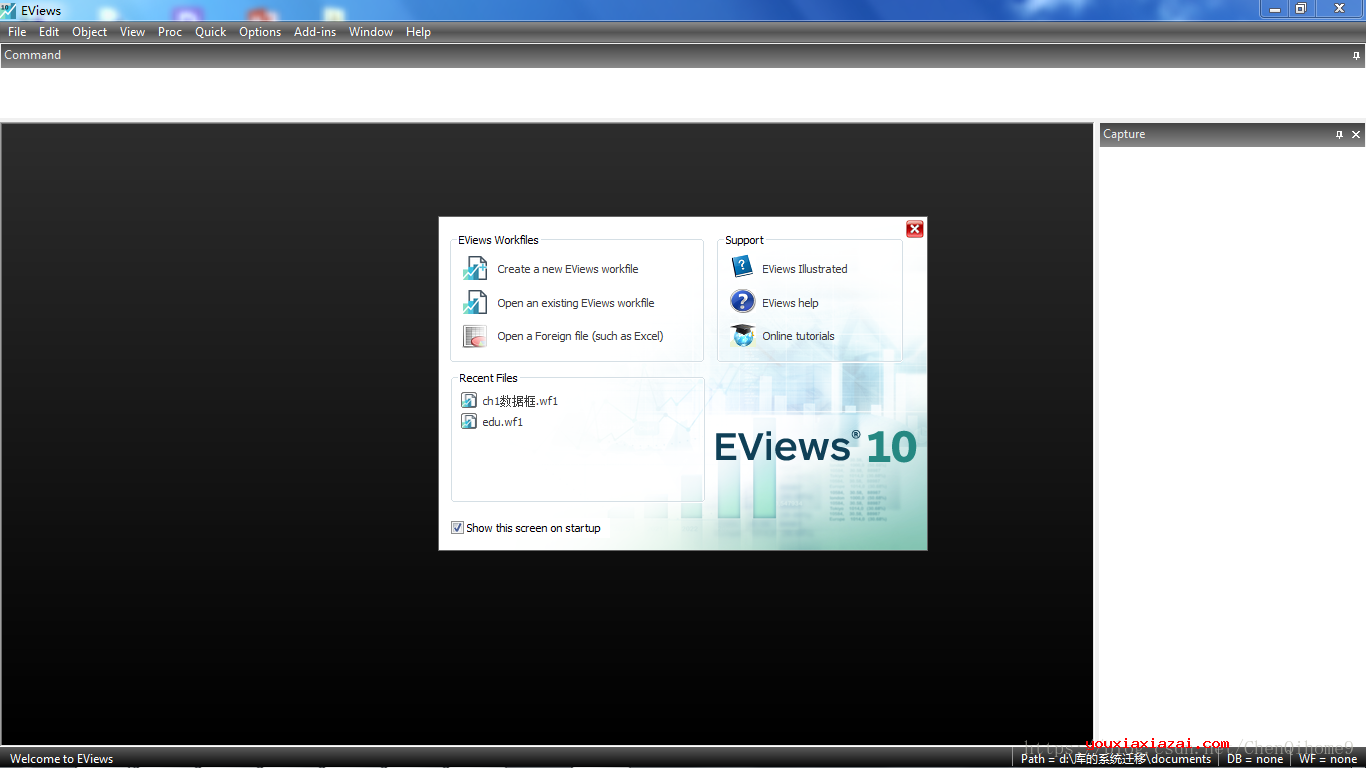Click the Path entry in status bar
The image size is (1366, 768).
pyautogui.click(x=1116, y=759)
